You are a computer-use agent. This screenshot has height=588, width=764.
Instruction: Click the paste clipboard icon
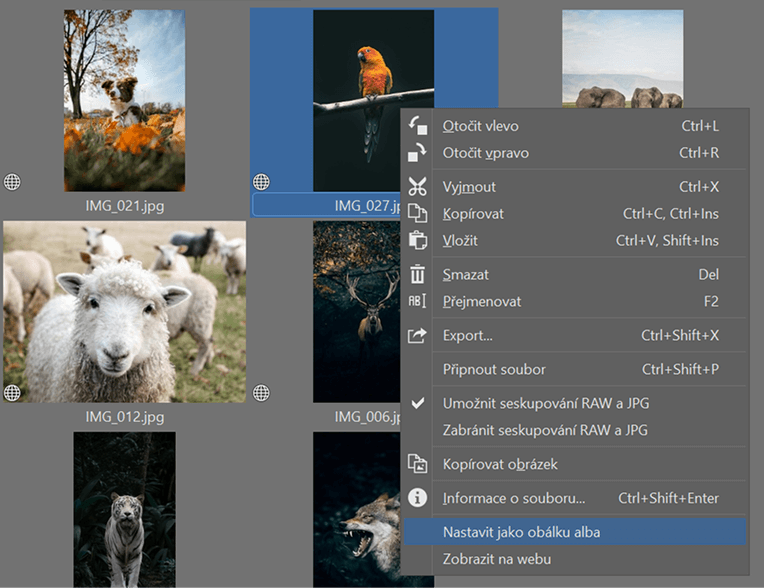[418, 241]
